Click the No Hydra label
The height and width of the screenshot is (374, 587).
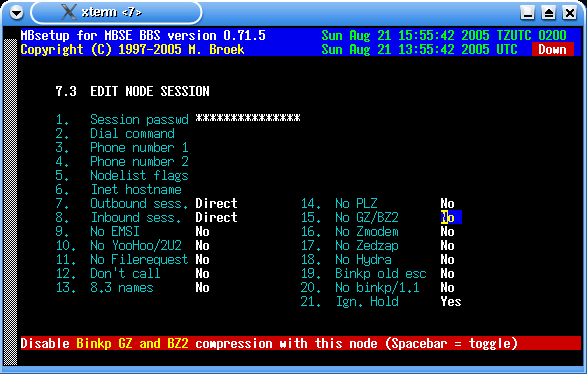[x=364, y=260]
